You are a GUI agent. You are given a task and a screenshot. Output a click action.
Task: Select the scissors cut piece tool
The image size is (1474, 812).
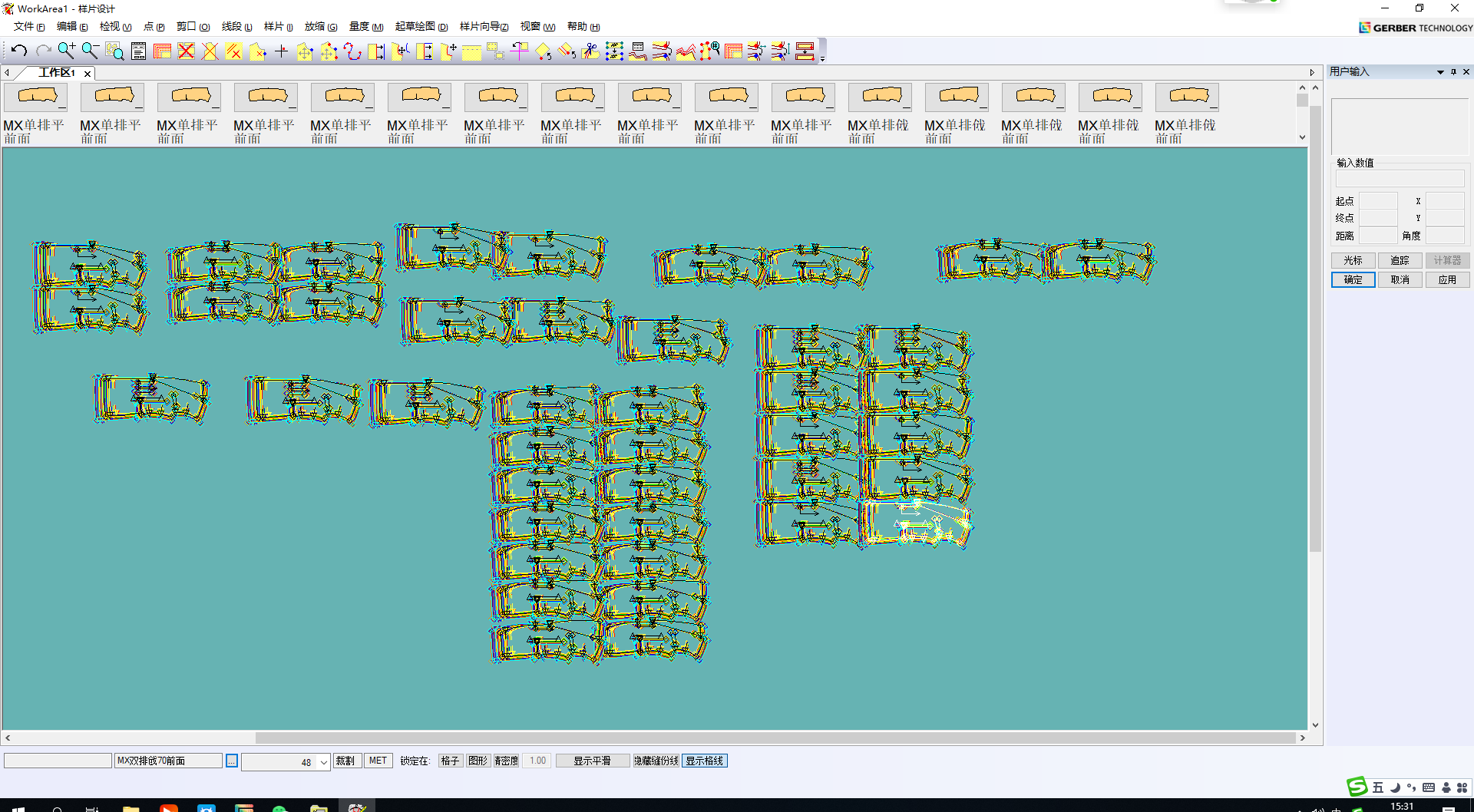(x=590, y=51)
